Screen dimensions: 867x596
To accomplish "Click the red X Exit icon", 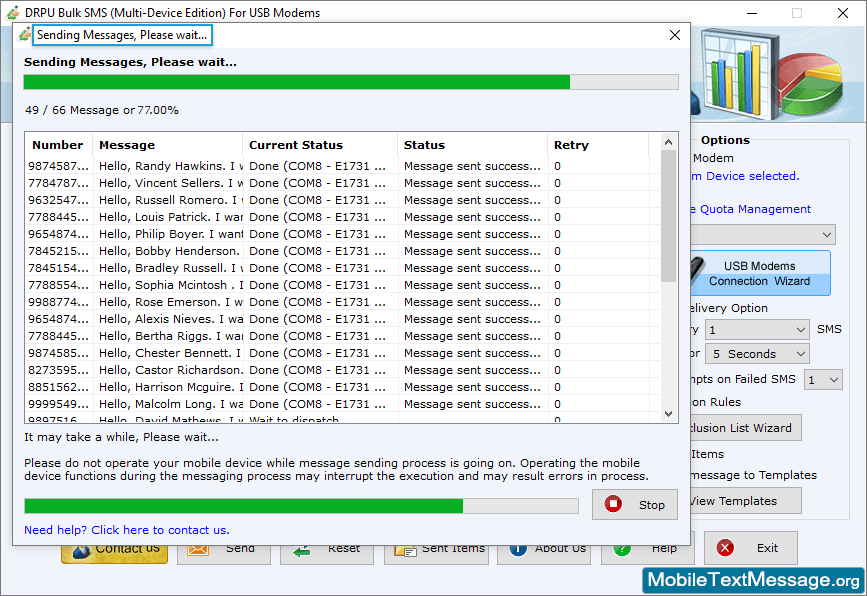I will pos(725,548).
